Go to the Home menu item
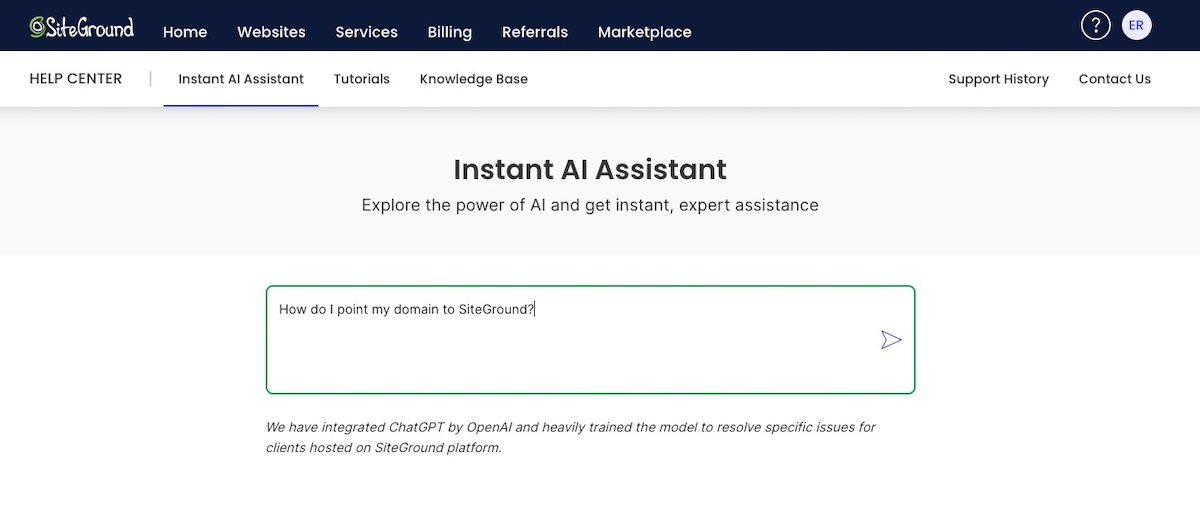Viewport: 1200px width, 532px height. tap(185, 32)
